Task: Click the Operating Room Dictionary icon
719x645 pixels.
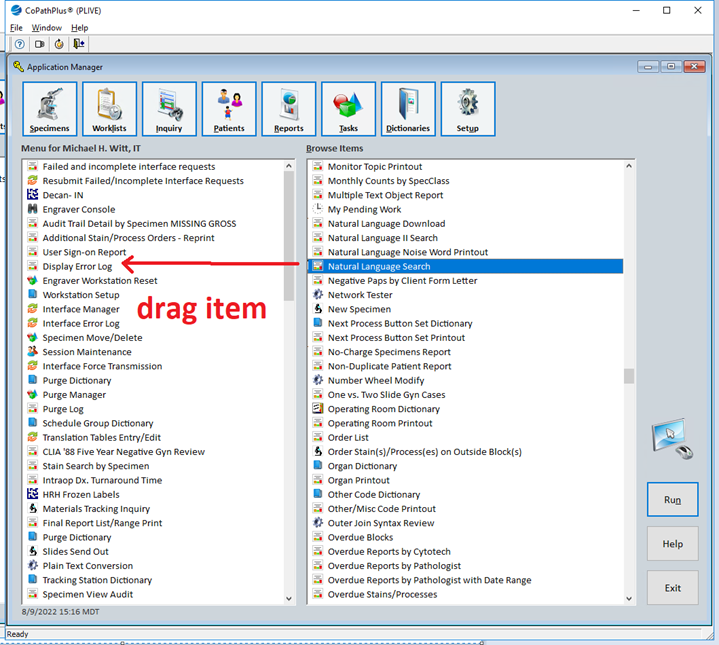Action: 318,408
